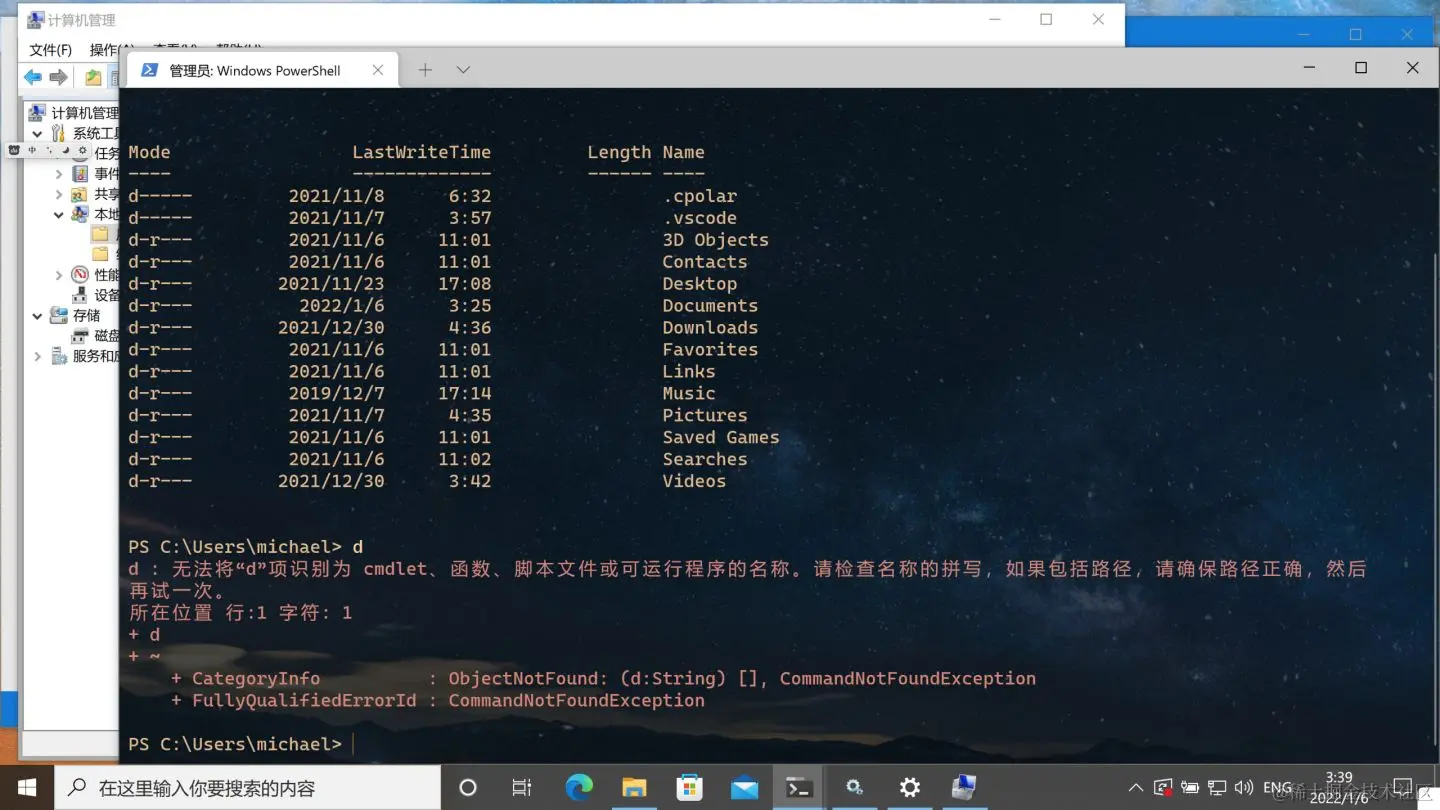Select the 存储 storage tree item
Image resolution: width=1440 pixels, height=810 pixels.
click(x=75, y=315)
